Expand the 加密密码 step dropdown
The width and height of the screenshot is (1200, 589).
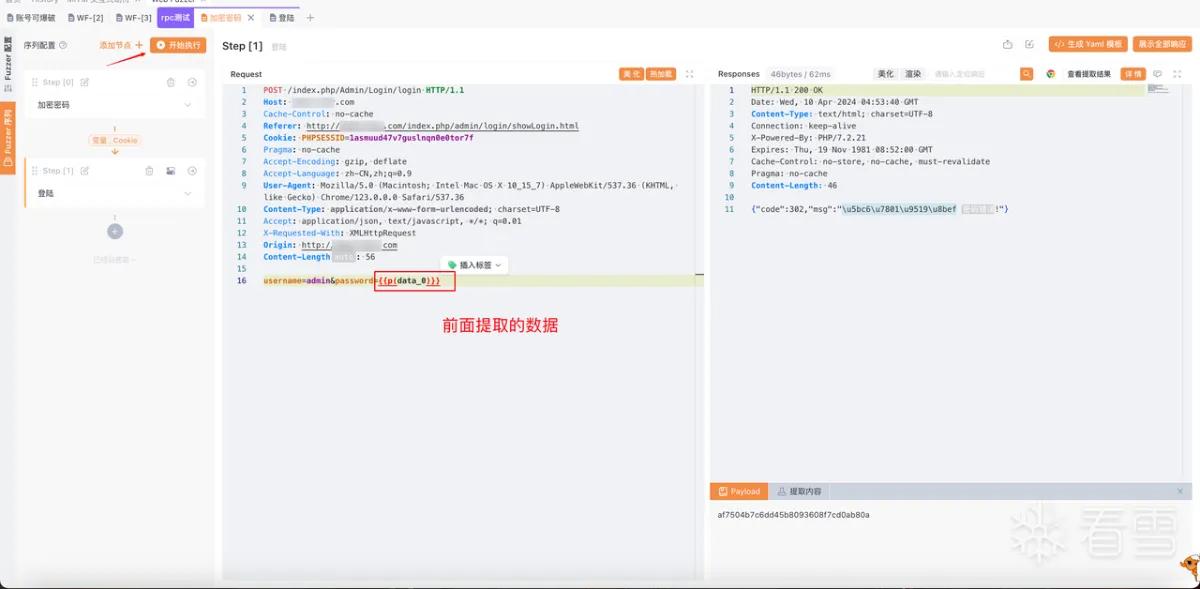188,105
